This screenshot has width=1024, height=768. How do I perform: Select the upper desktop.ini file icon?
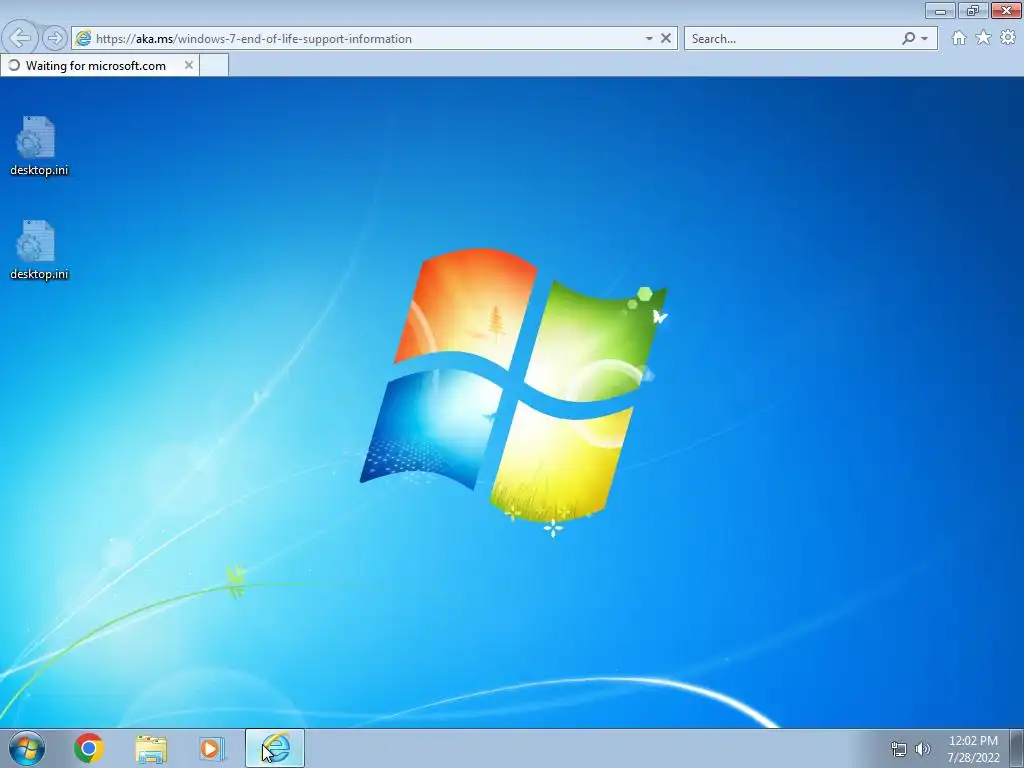(x=39, y=146)
